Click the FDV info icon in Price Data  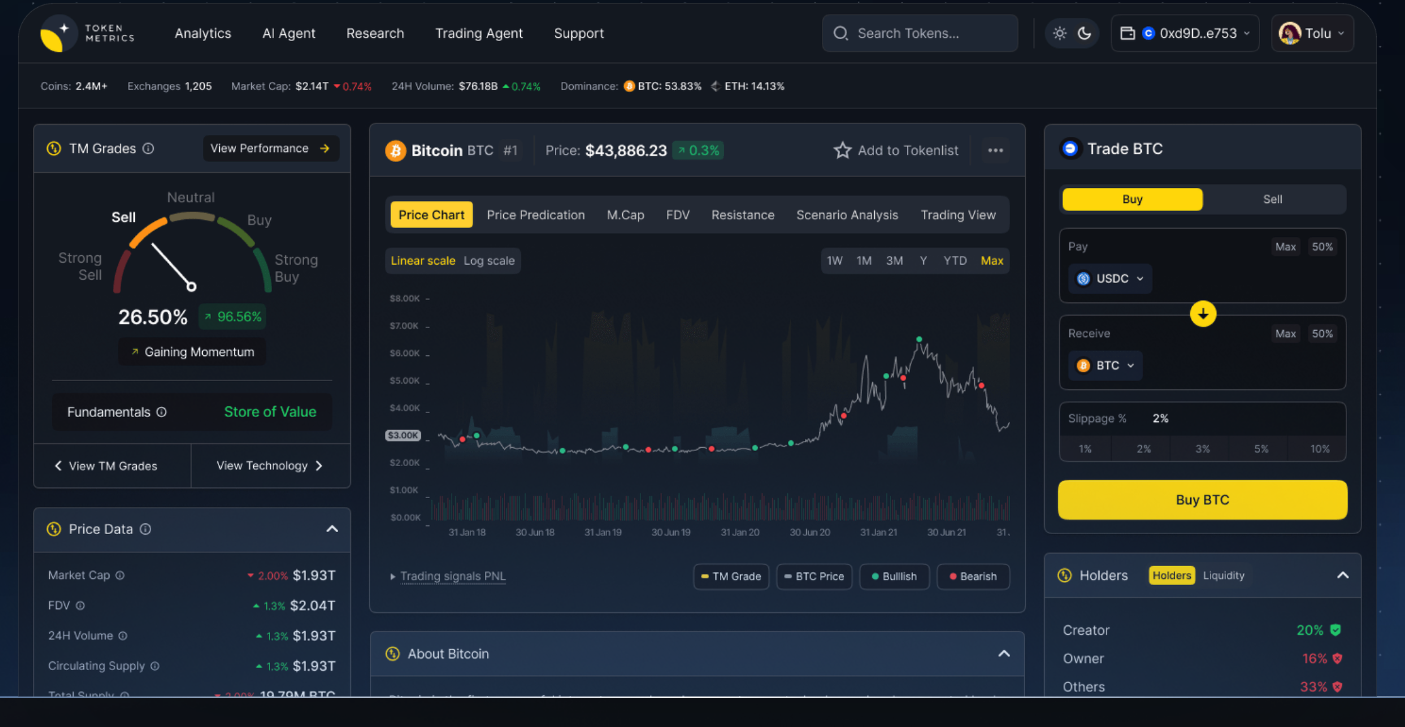80,606
